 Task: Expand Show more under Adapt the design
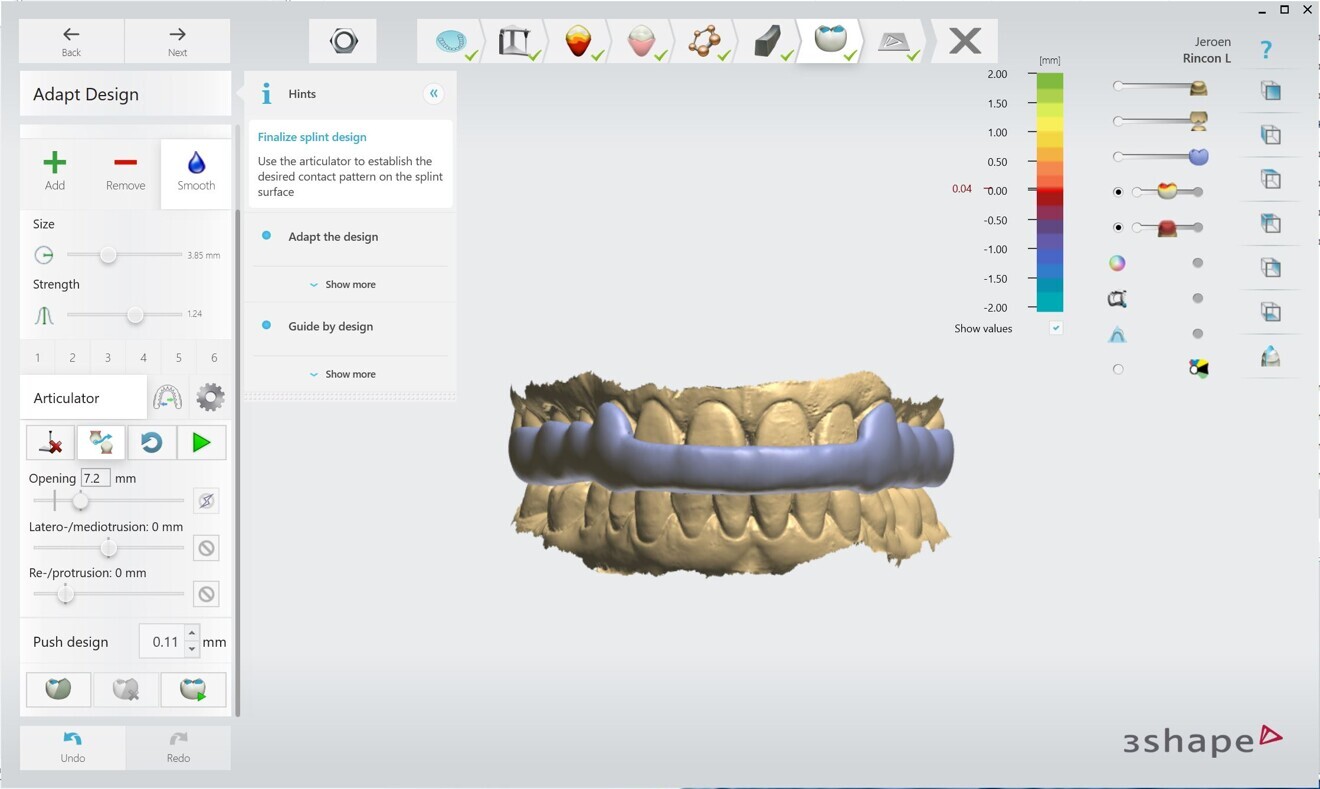[343, 285]
